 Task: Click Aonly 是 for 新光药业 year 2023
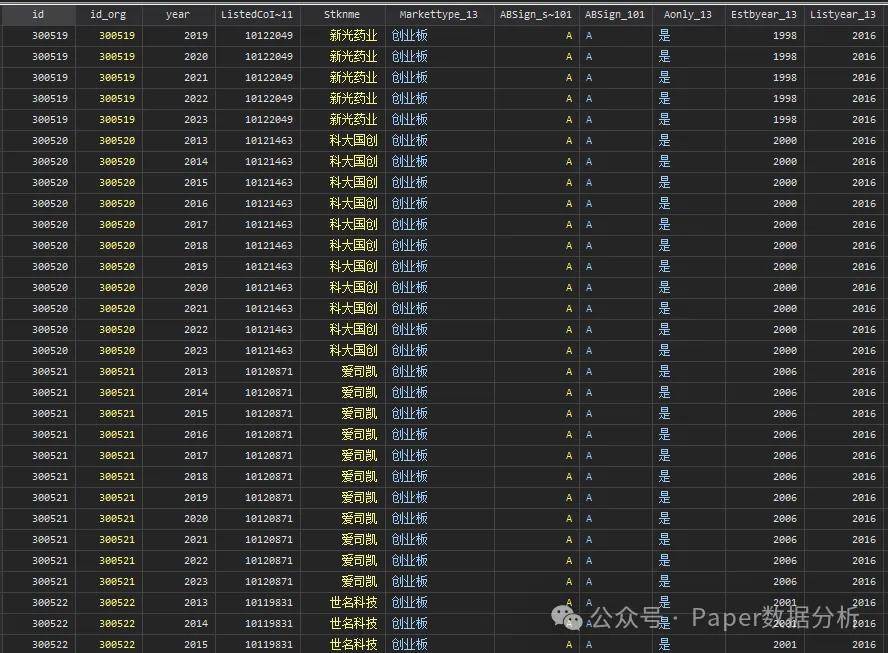[665, 119]
